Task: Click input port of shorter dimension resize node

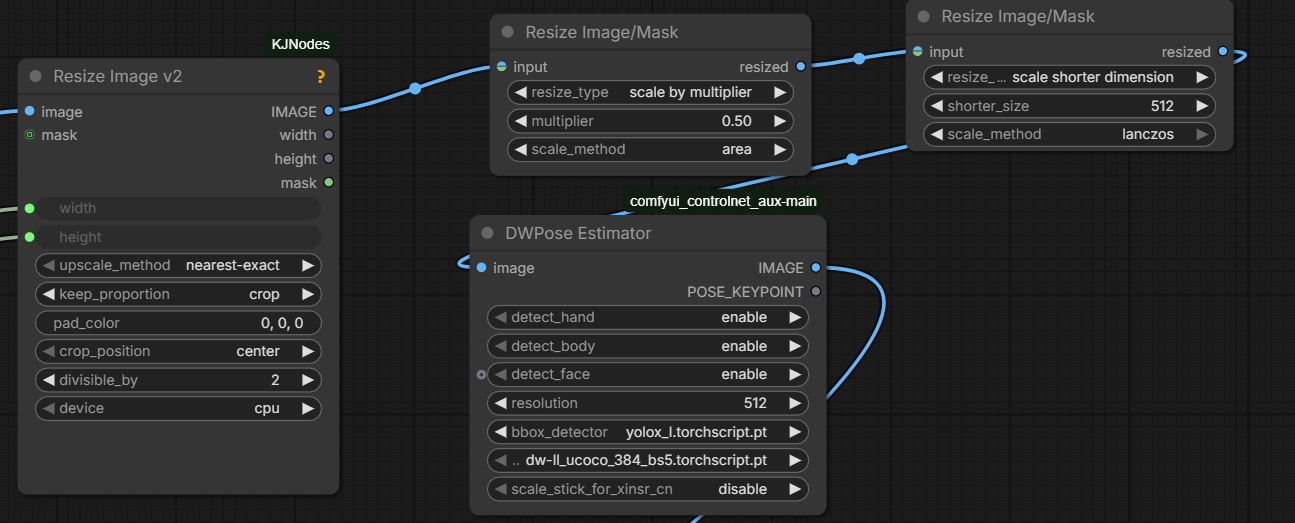Action: click(917, 52)
